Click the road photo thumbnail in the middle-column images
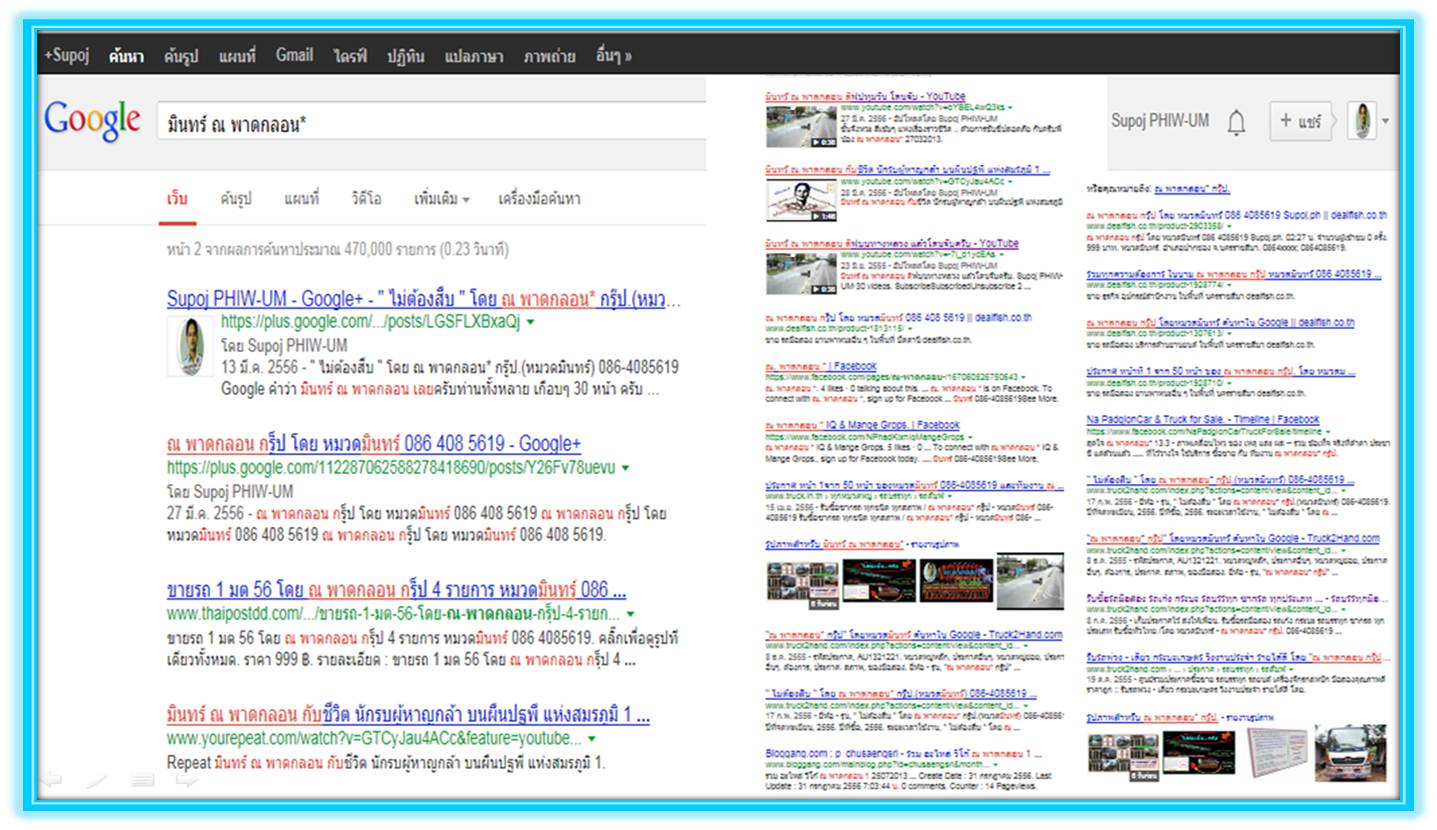This screenshot has height=830, width=1437. point(1030,580)
